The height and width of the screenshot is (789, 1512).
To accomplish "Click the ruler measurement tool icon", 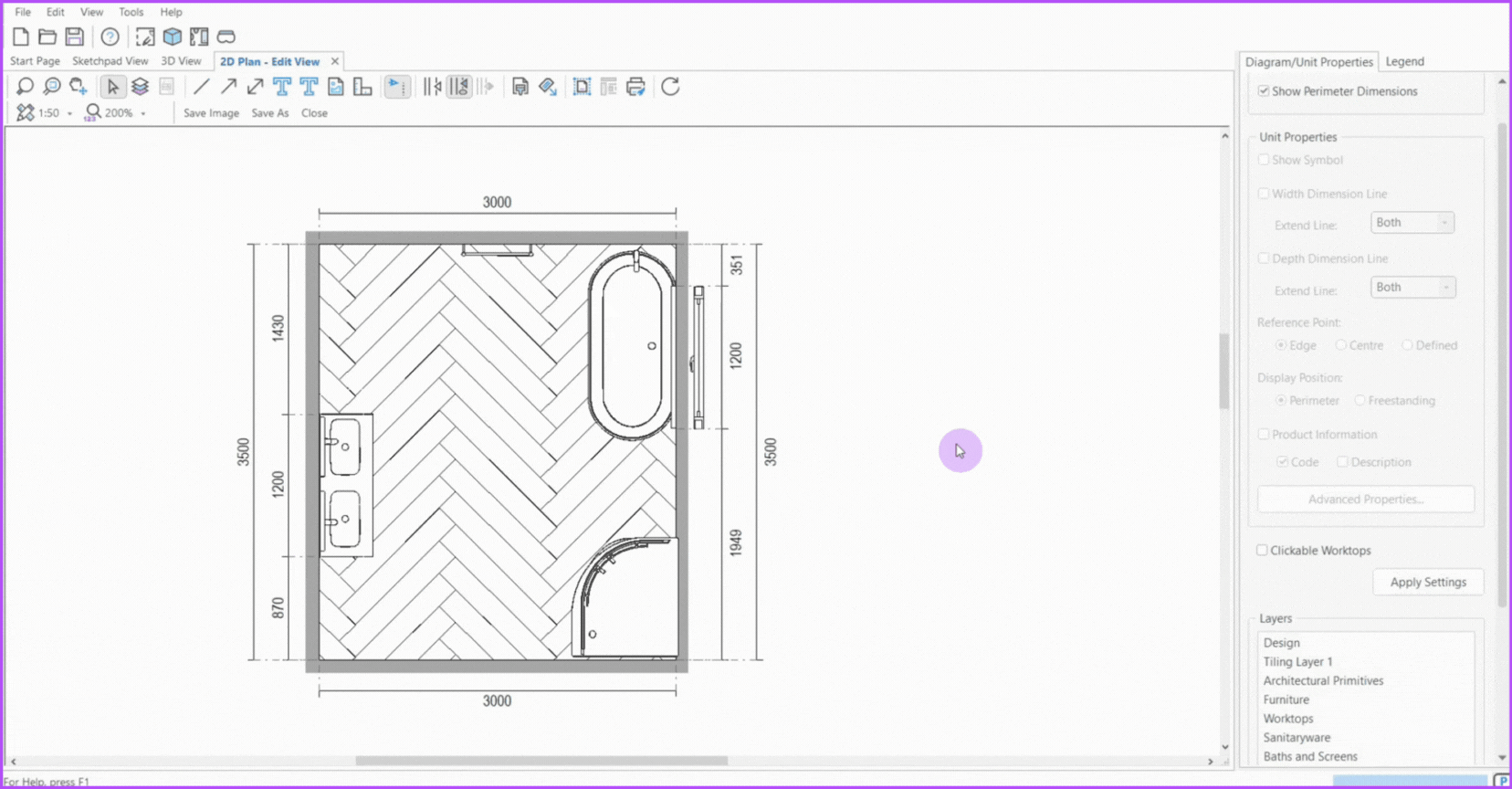I will click(362, 87).
